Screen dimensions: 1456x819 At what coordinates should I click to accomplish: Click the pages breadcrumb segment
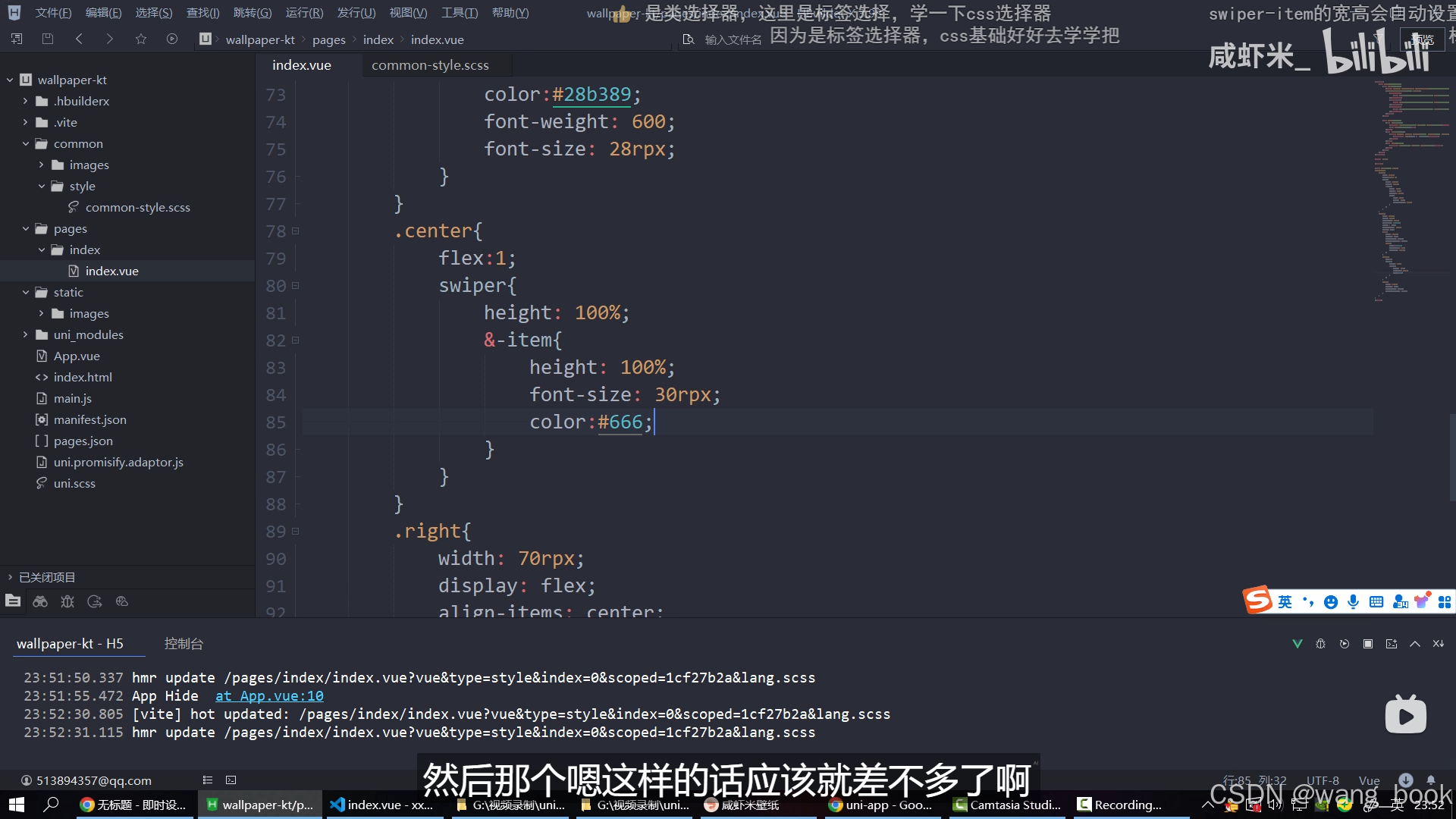[x=328, y=39]
